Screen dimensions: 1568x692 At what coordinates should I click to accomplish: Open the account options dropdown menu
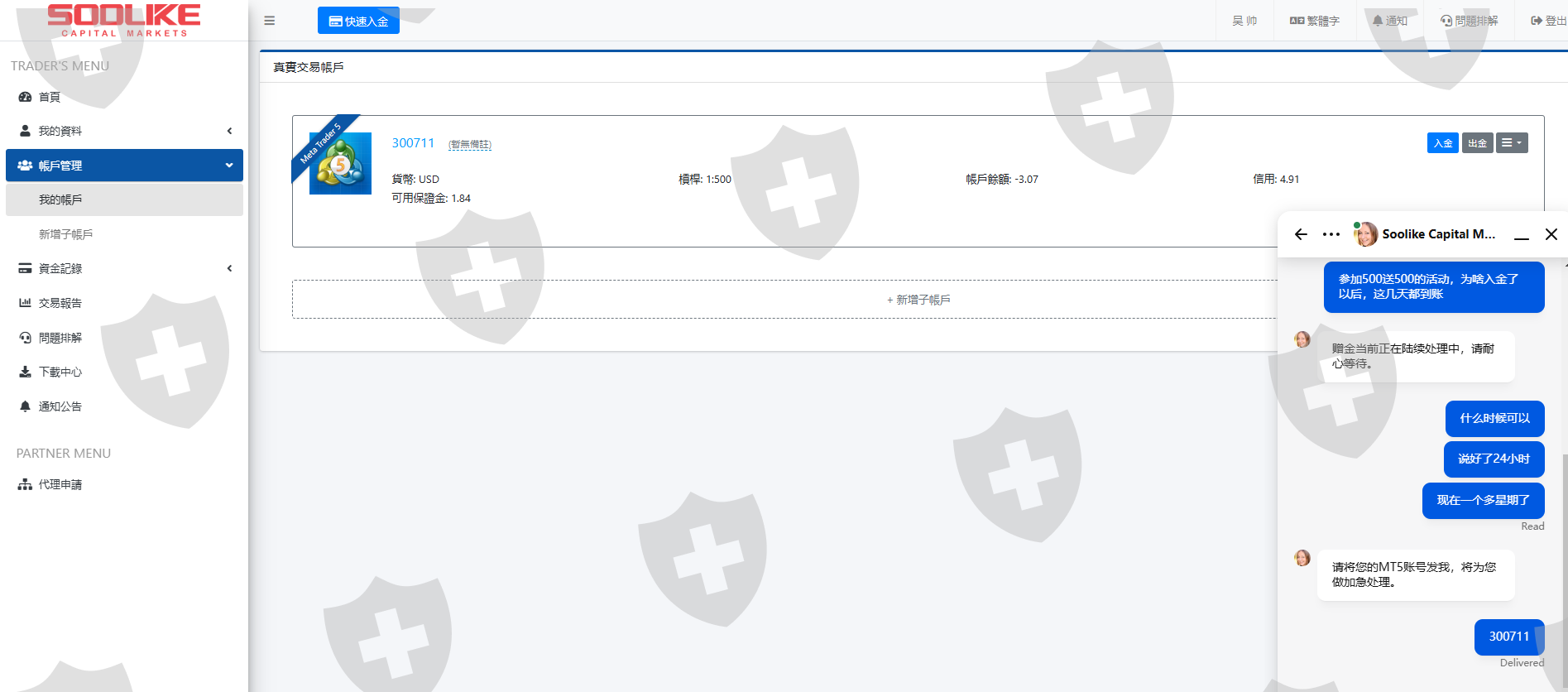[1512, 143]
